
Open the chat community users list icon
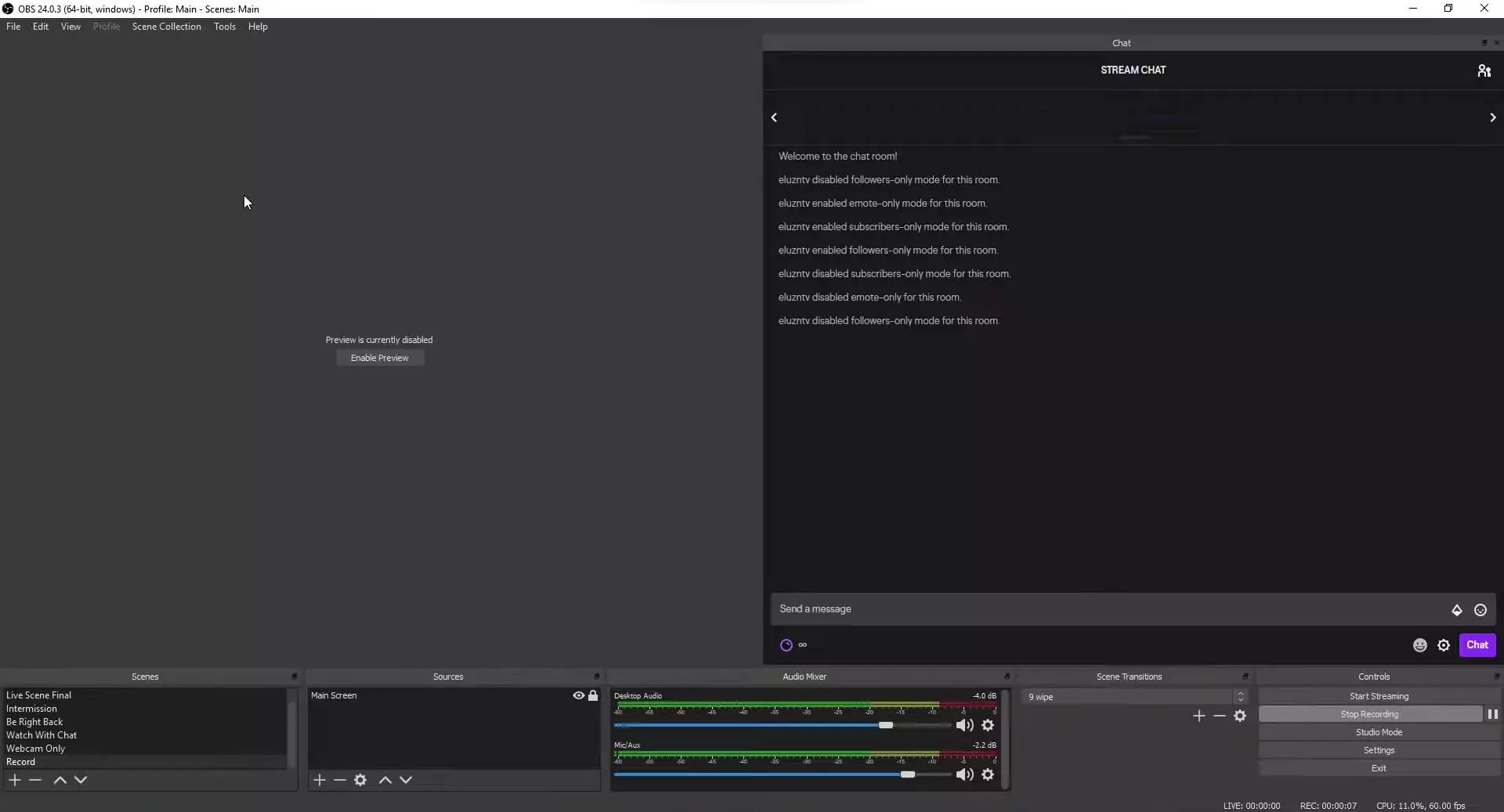coord(1484,70)
